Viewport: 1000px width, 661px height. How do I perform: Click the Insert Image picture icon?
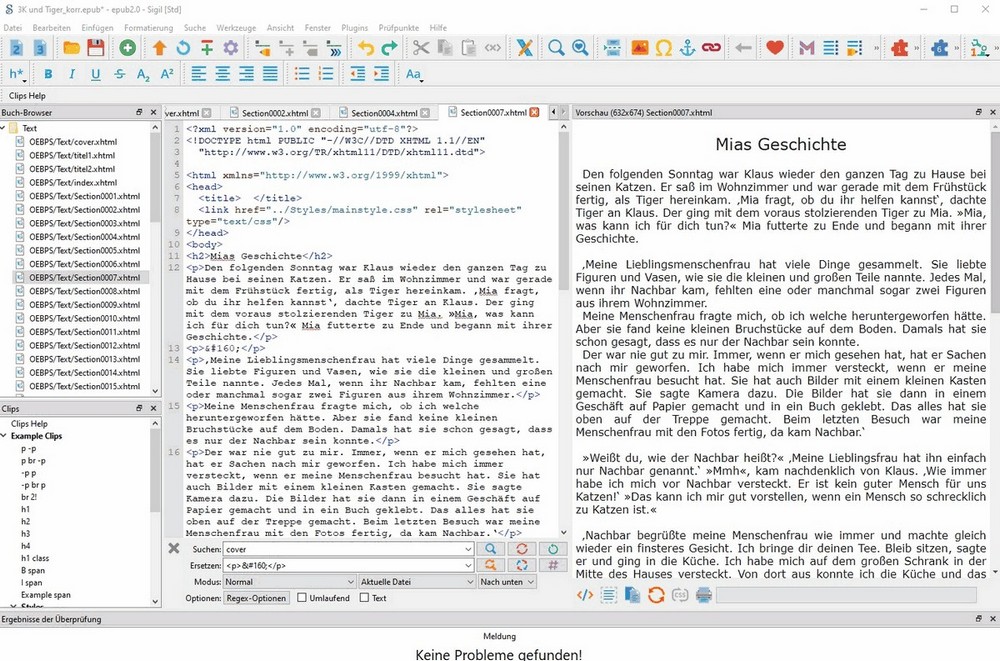639,47
